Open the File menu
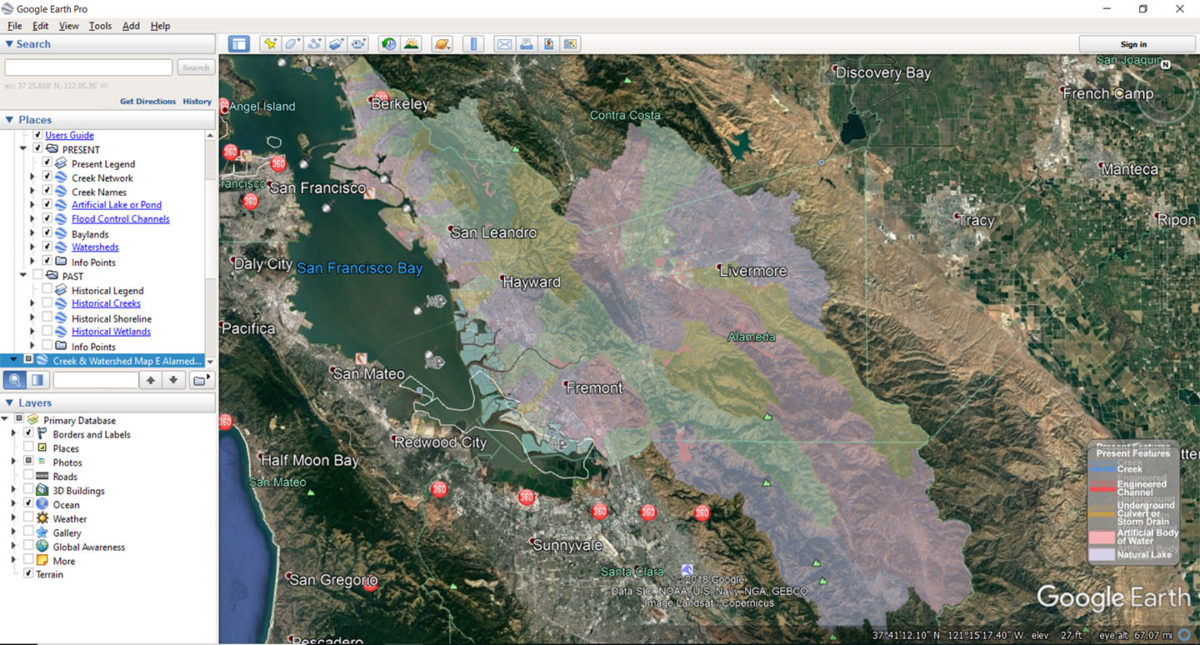 15,26
